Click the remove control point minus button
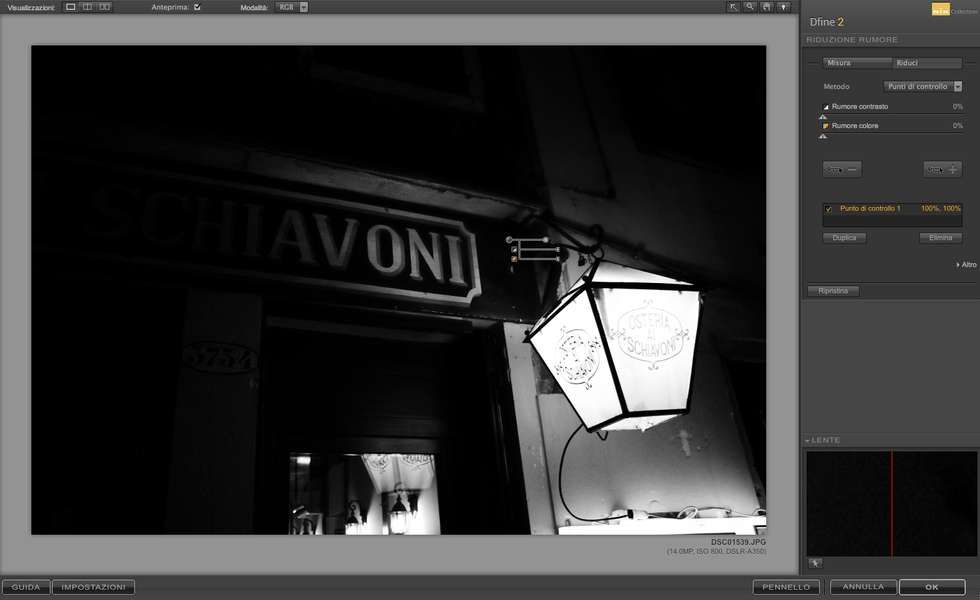 click(x=841, y=169)
